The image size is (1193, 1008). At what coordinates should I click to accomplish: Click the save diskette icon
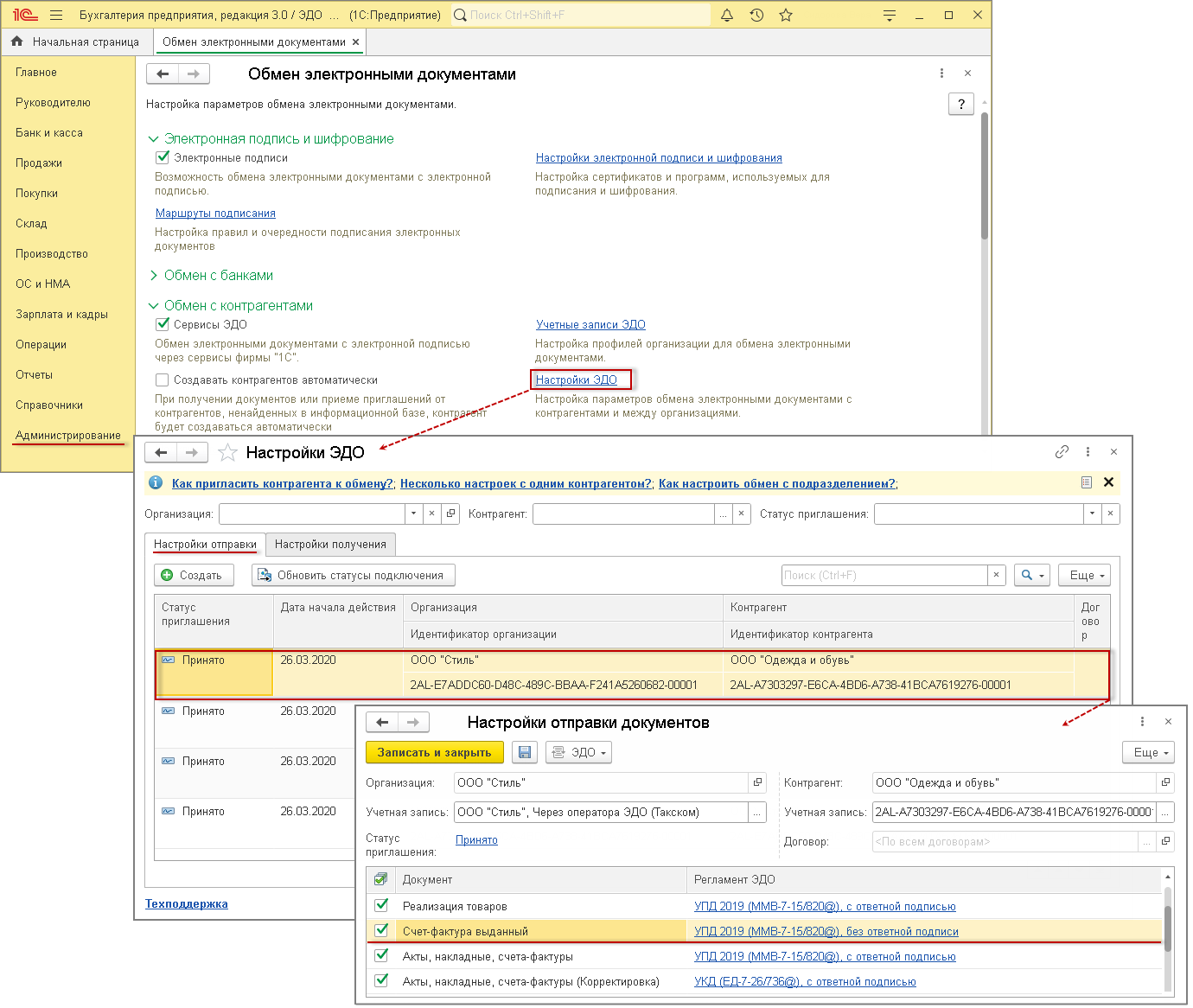click(x=525, y=752)
